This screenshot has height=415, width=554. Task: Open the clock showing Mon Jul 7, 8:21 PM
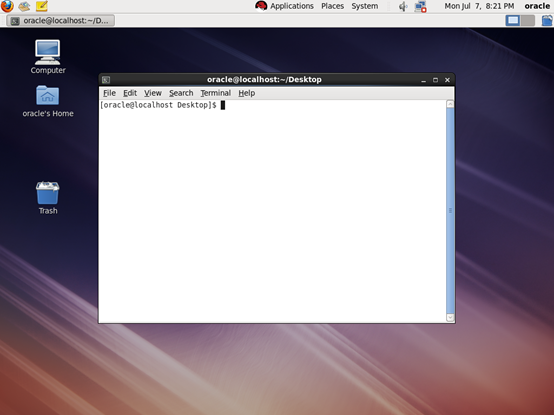point(479,6)
